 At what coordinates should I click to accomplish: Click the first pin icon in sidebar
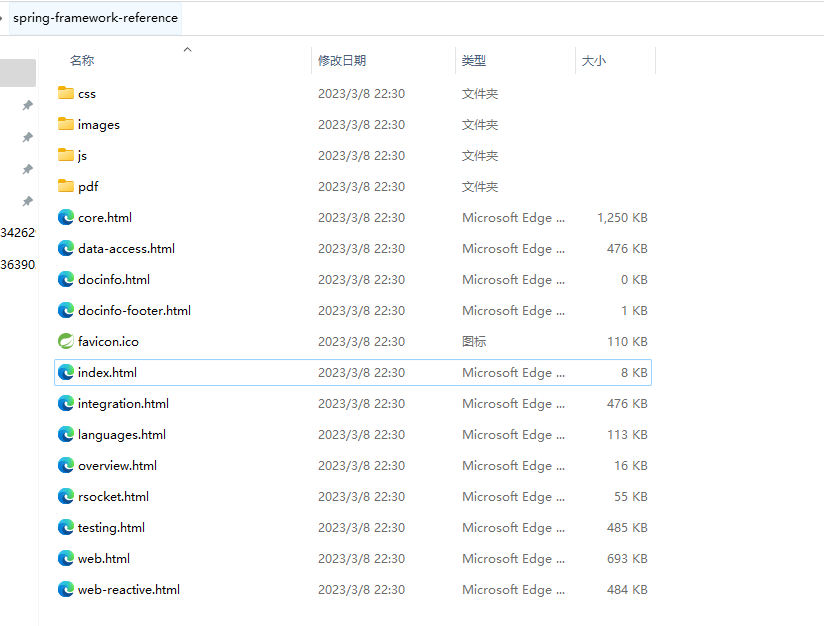(28, 105)
